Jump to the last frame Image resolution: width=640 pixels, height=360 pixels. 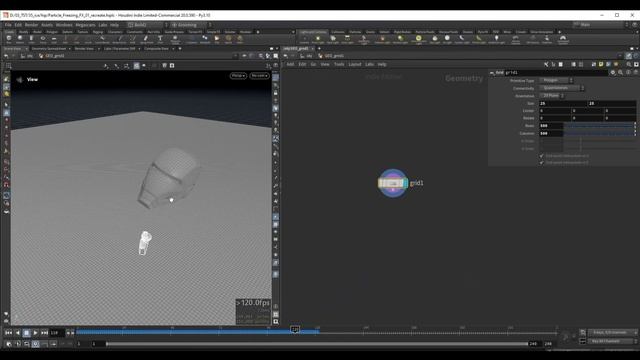coord(44,333)
